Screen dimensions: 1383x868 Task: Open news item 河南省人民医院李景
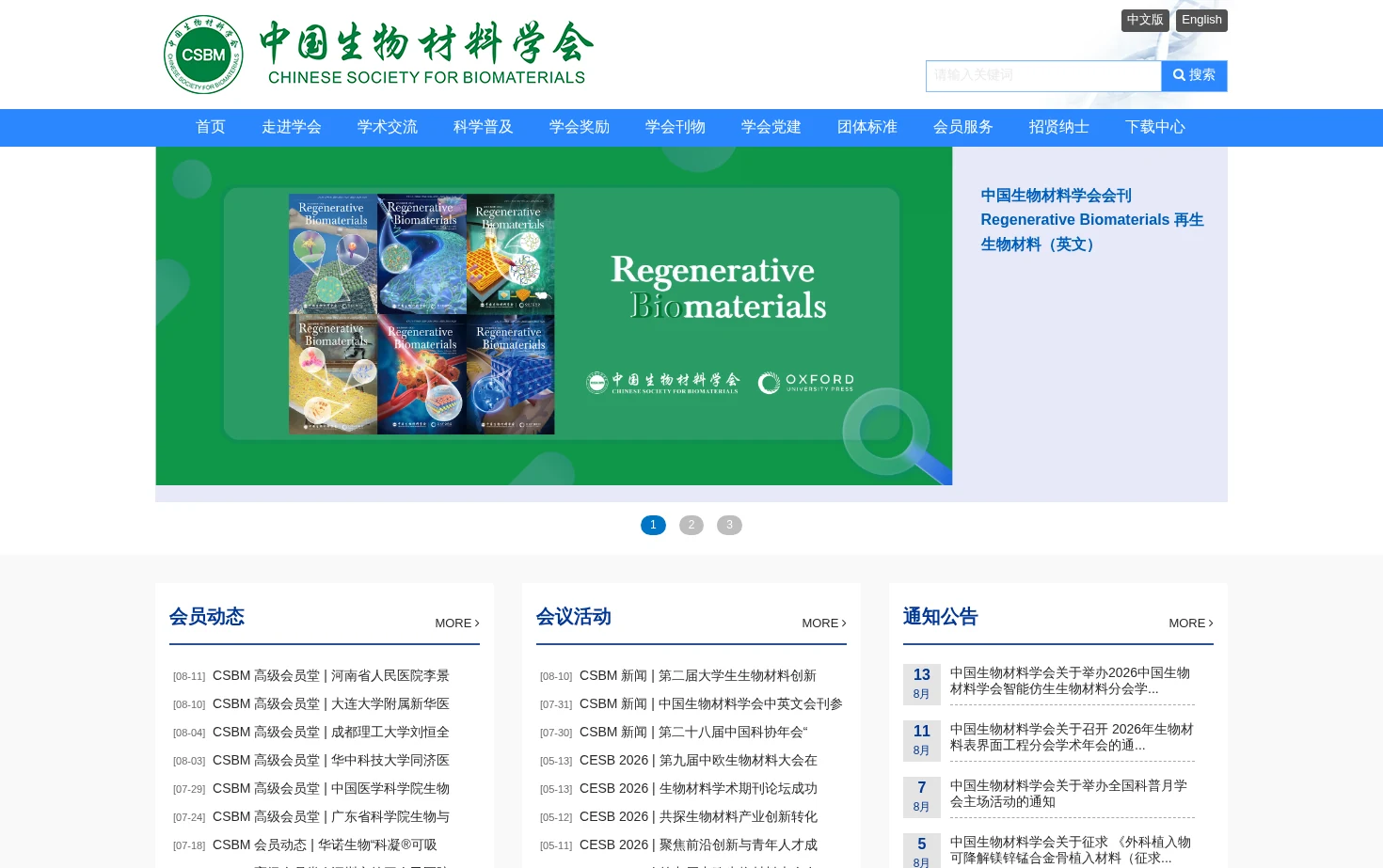[x=331, y=675]
